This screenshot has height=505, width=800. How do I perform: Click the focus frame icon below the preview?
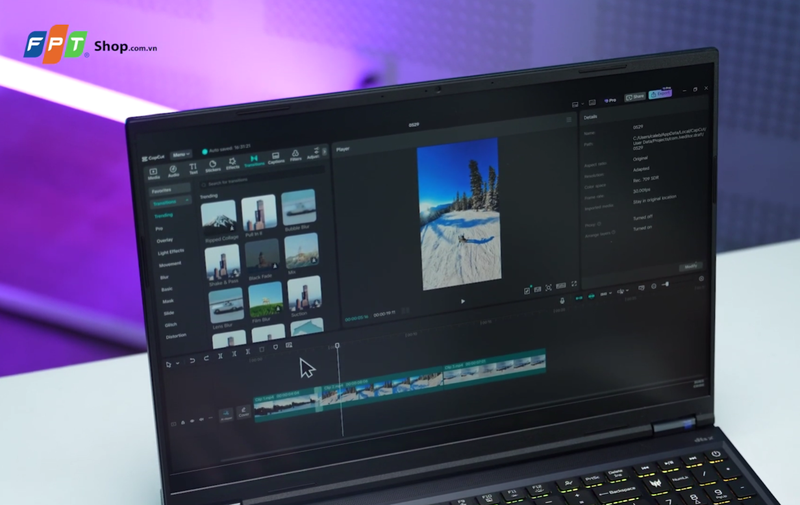(x=548, y=288)
